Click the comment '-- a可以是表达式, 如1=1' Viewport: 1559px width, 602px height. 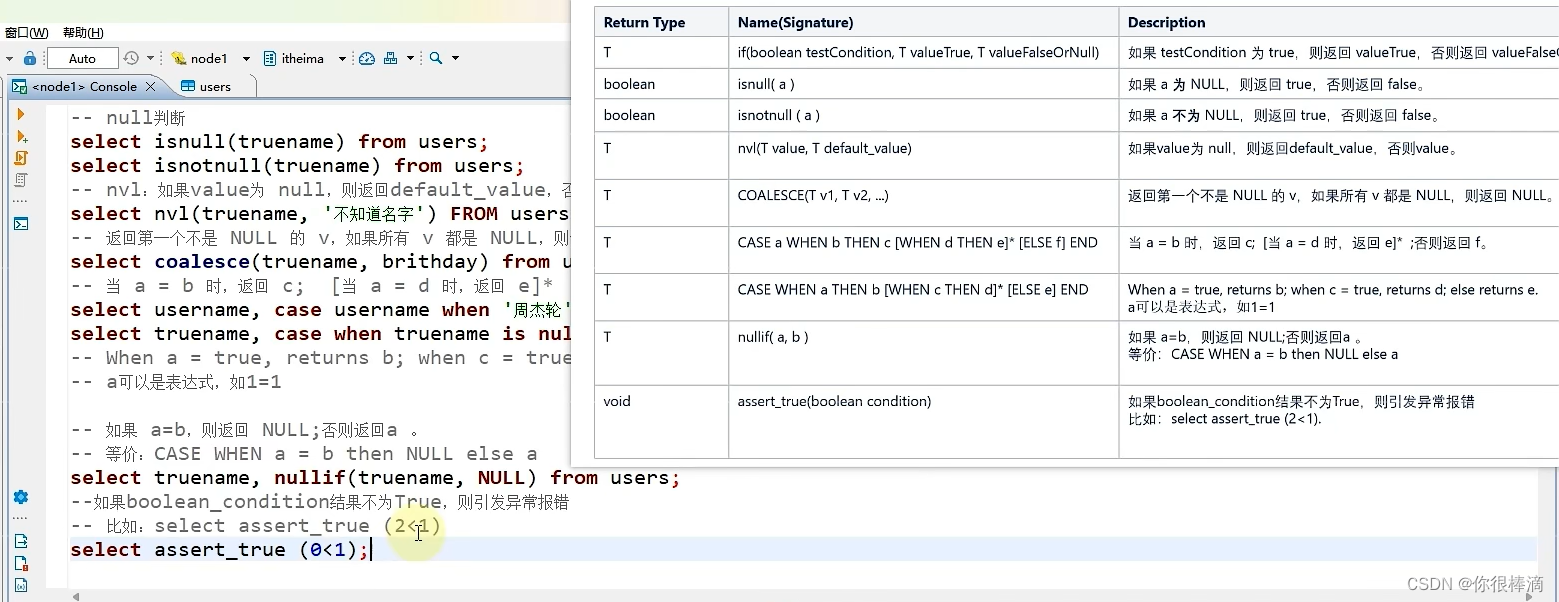click(176, 381)
